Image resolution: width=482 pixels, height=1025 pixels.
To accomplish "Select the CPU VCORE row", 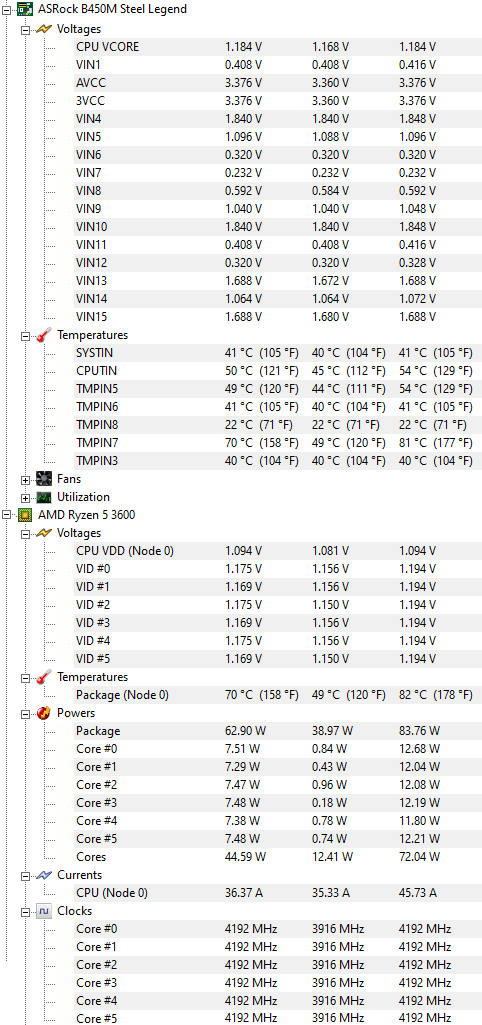I will 277,47.
